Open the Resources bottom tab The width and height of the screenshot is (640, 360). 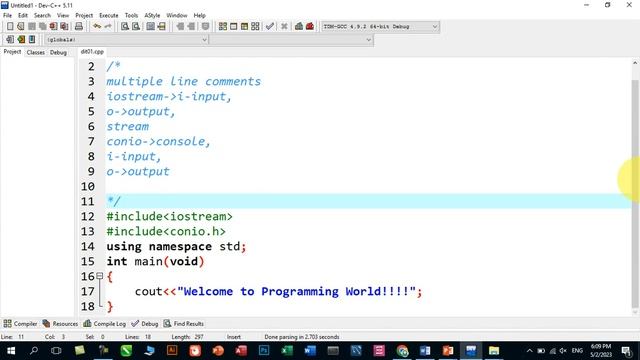coord(60,324)
